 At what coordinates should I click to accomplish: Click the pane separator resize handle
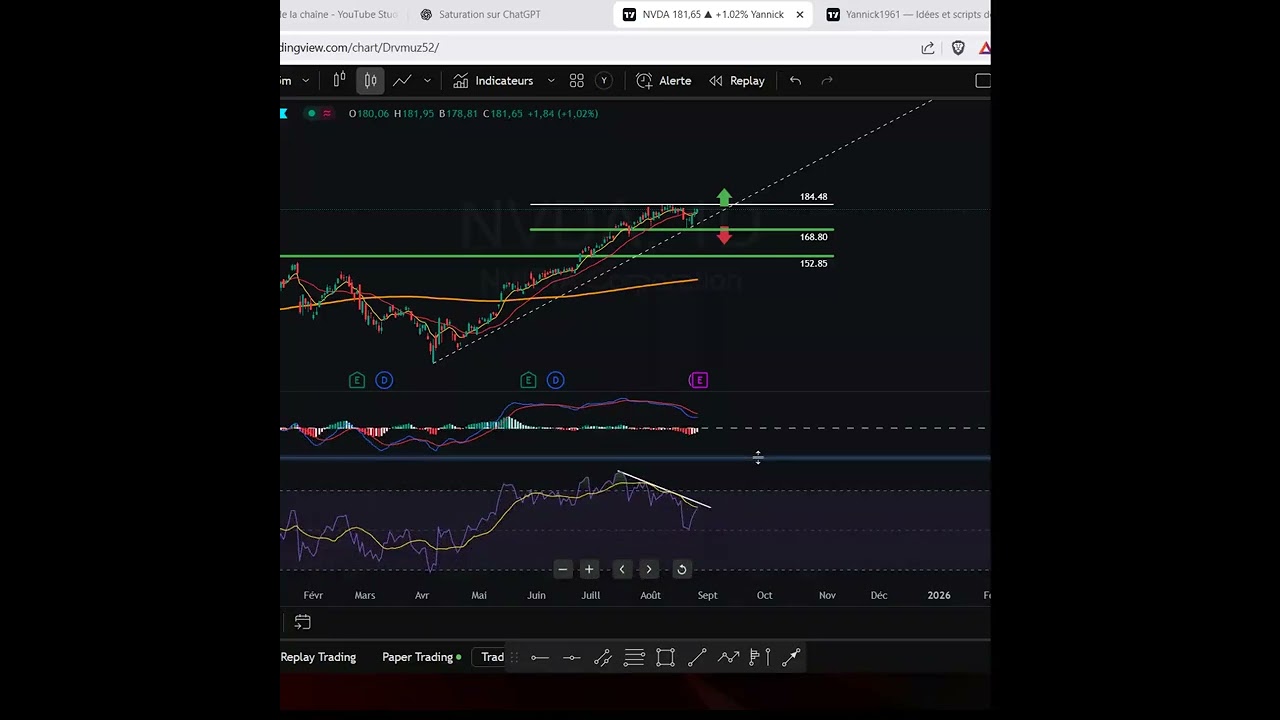(635, 458)
